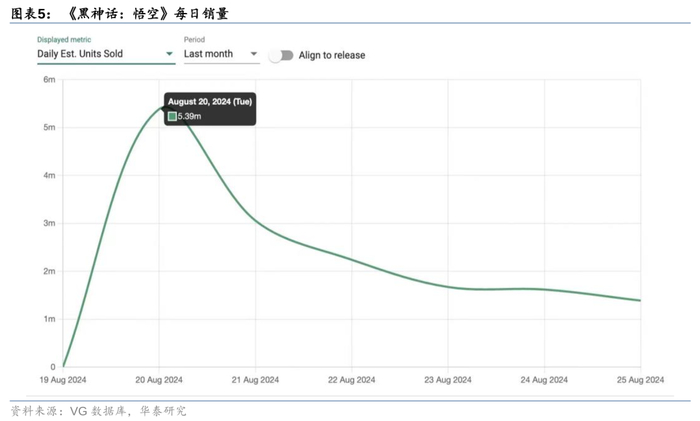Viewport: 700px width, 421px height.
Task: Click the 22 Aug 2024 axis label
Action: pos(352,380)
